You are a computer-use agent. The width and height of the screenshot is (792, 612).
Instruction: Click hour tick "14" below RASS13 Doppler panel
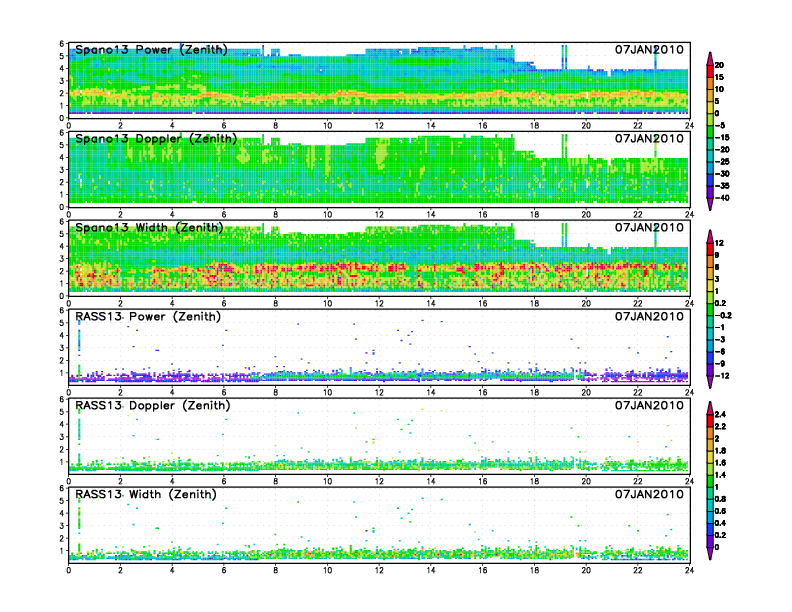pos(431,481)
